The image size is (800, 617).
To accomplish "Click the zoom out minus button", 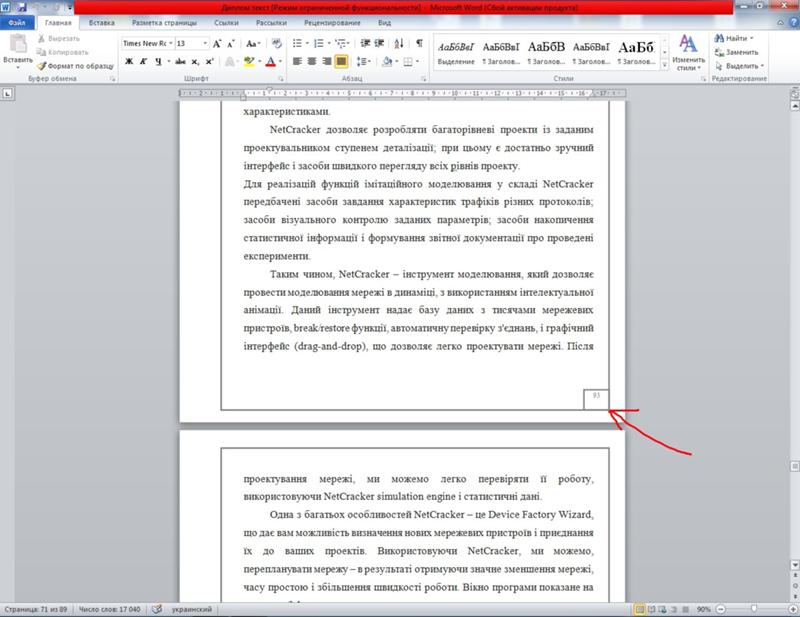I will 720,609.
